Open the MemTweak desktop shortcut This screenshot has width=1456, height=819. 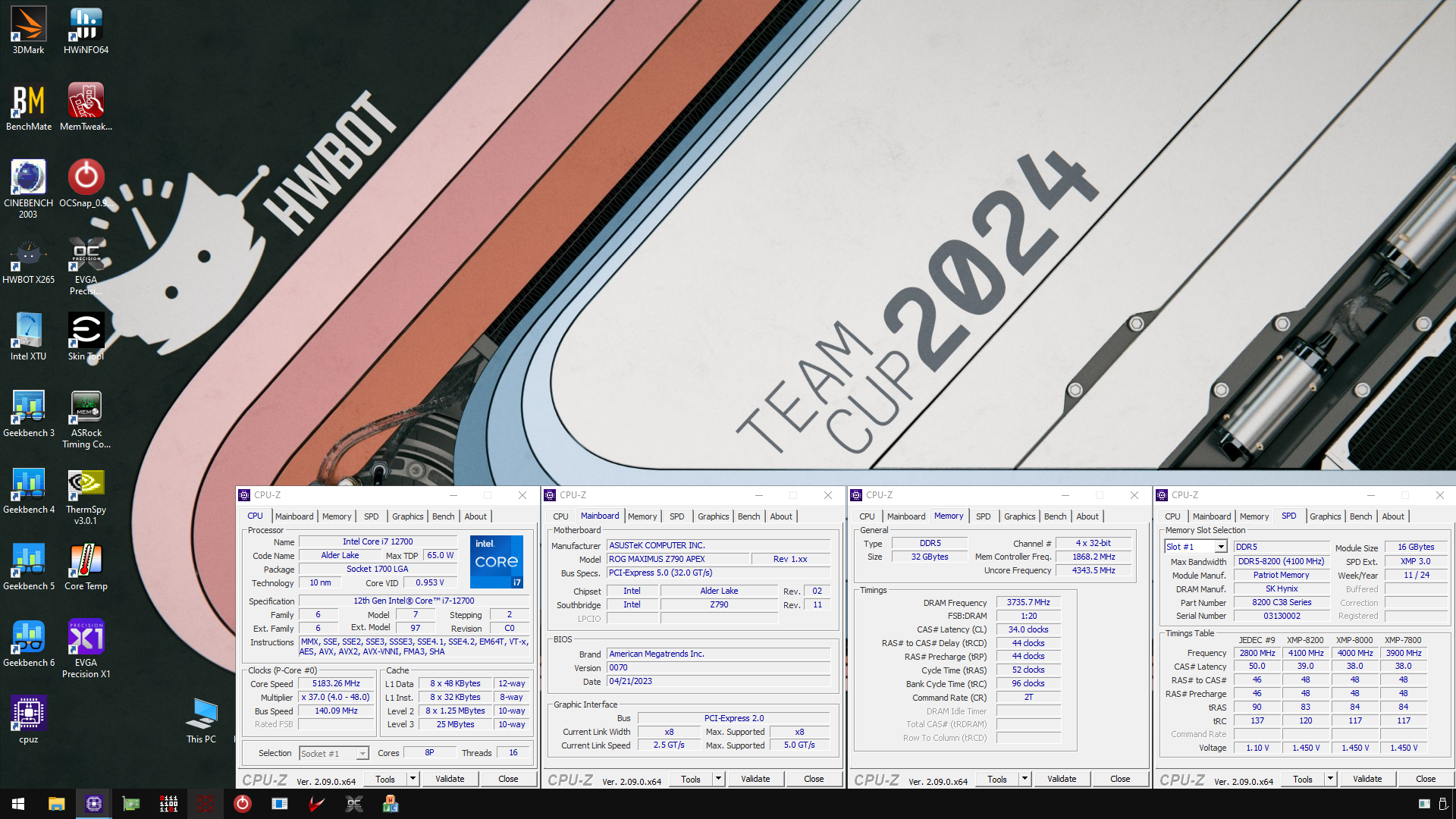[86, 107]
